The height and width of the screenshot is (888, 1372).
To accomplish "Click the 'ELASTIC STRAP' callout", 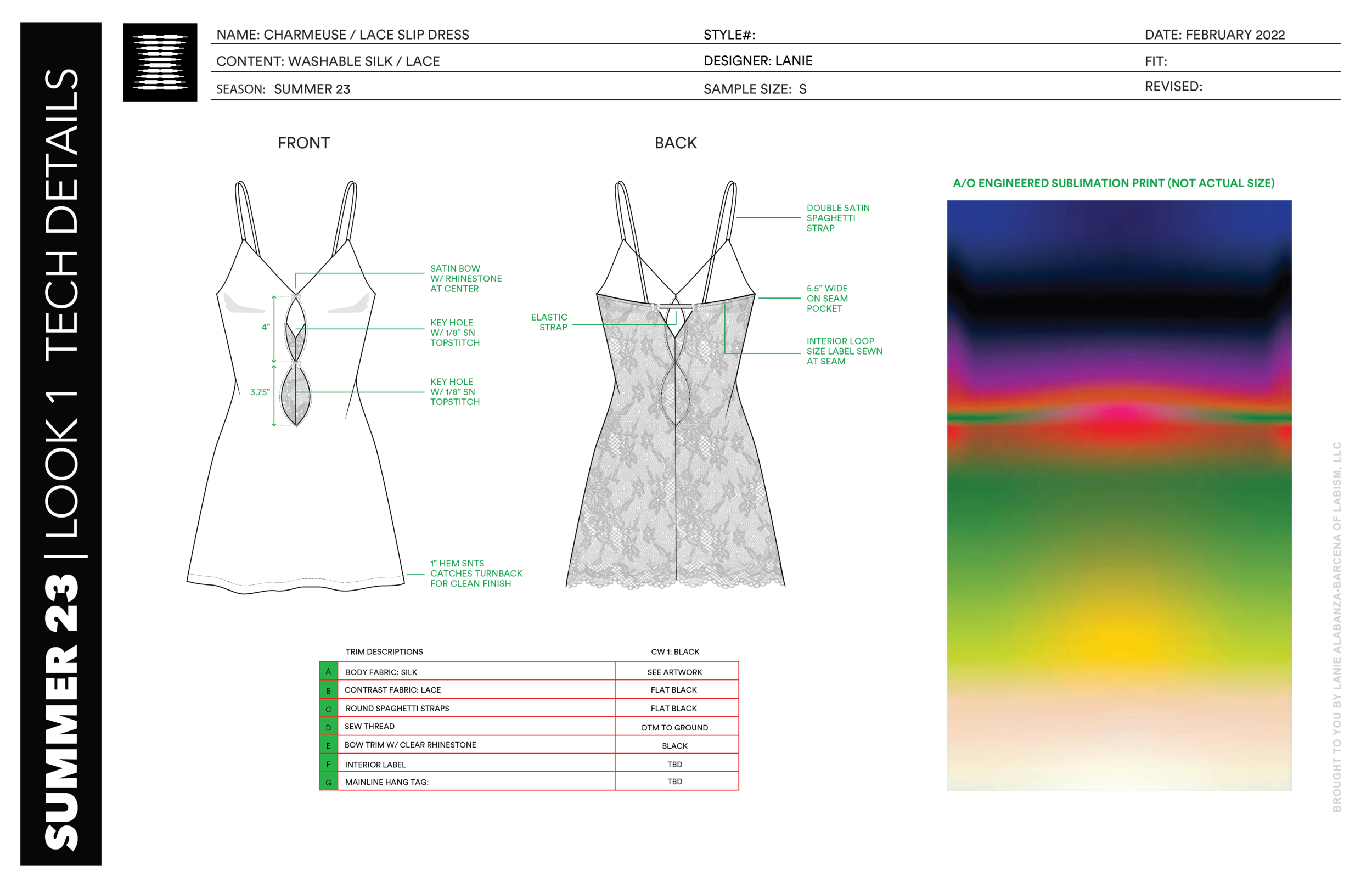I will 549,322.
